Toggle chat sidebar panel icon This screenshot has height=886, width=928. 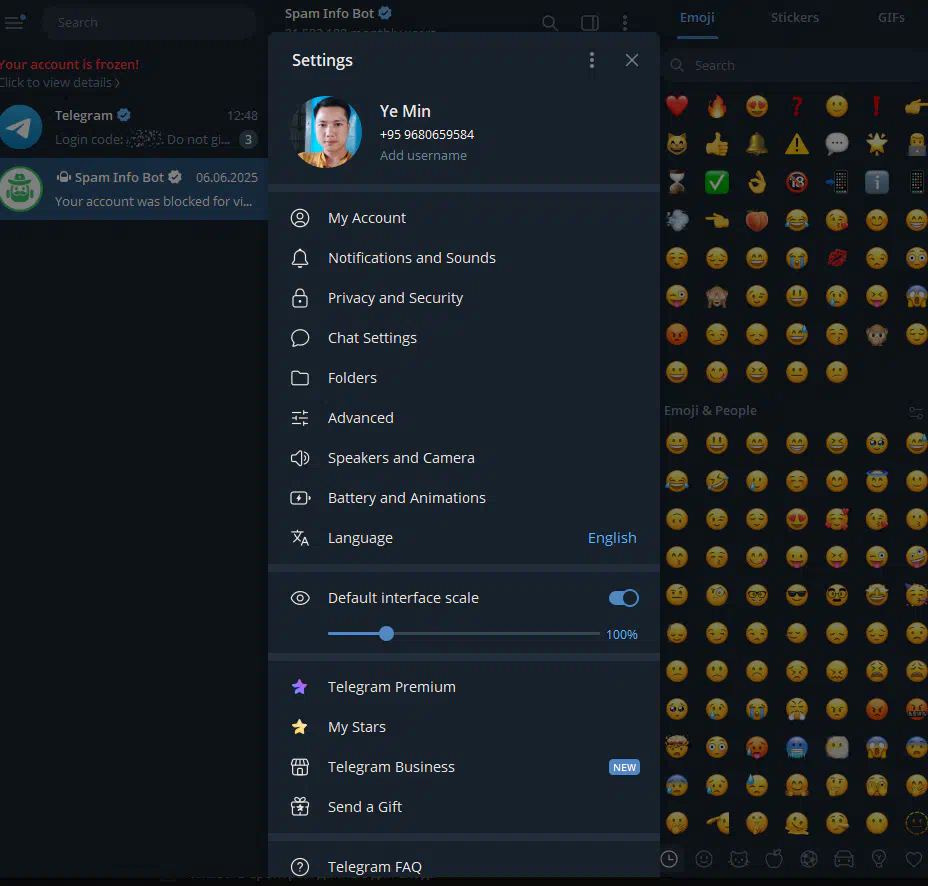(x=589, y=23)
